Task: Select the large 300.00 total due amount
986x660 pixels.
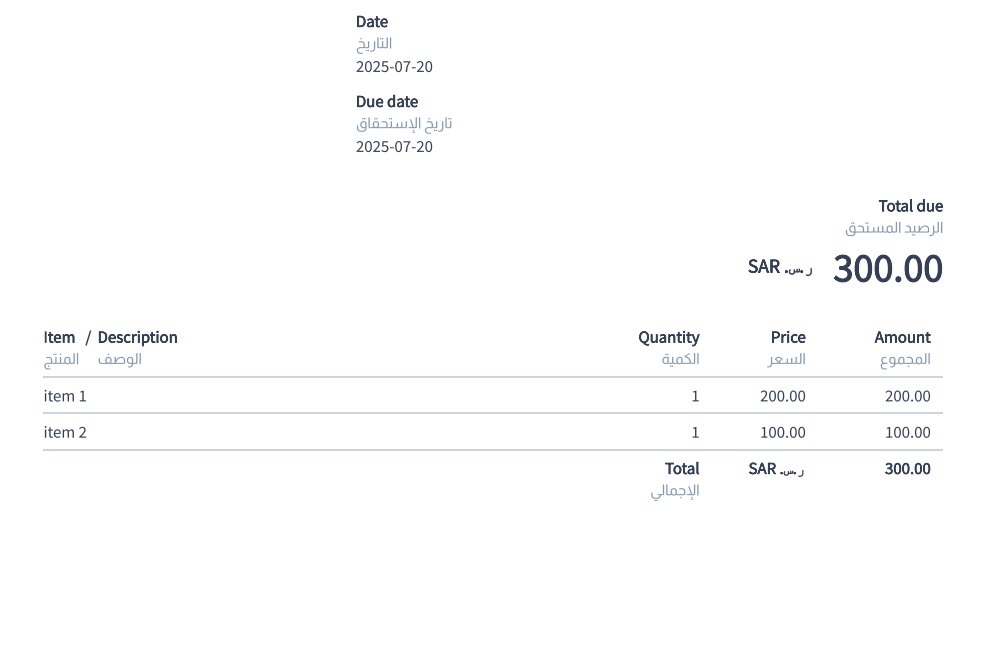Action: click(x=887, y=268)
